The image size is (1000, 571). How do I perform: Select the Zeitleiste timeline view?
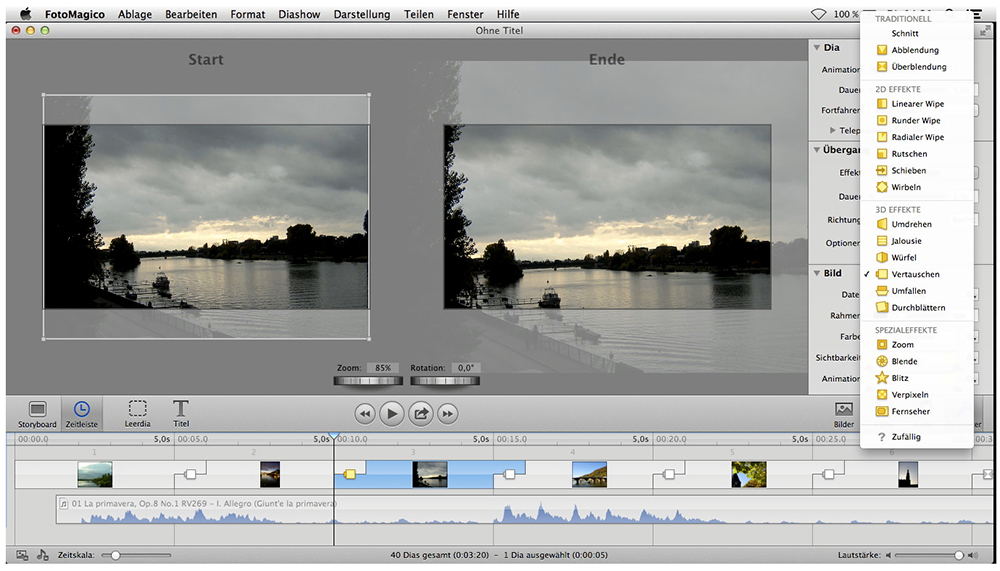point(81,412)
